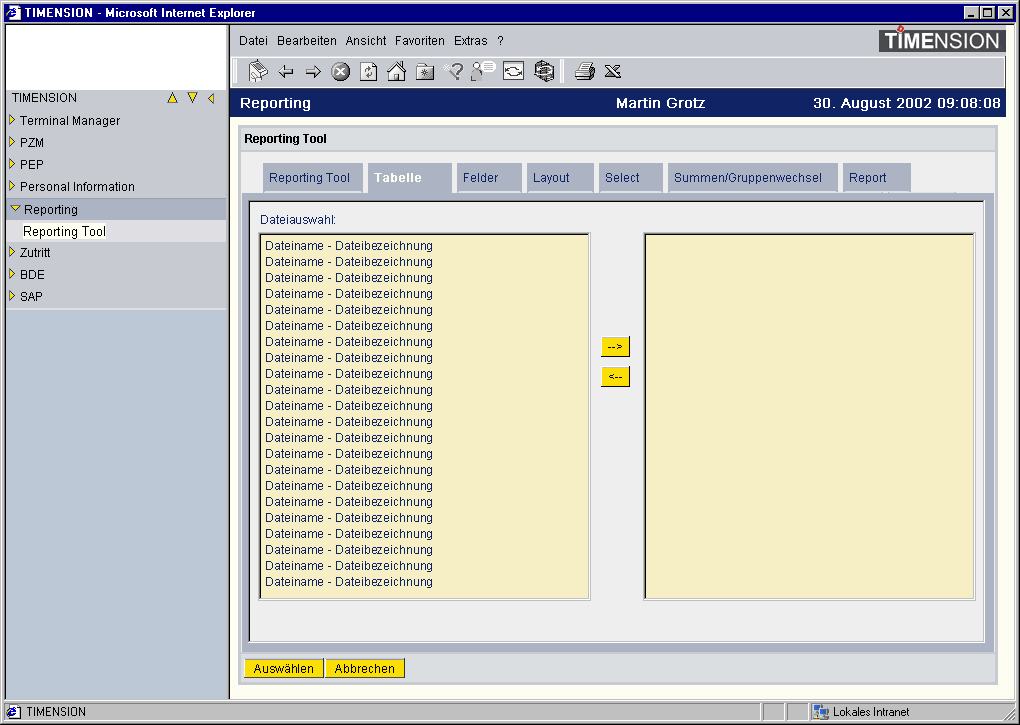Click the Print icon in the toolbar
The image size is (1020, 725).
[585, 71]
